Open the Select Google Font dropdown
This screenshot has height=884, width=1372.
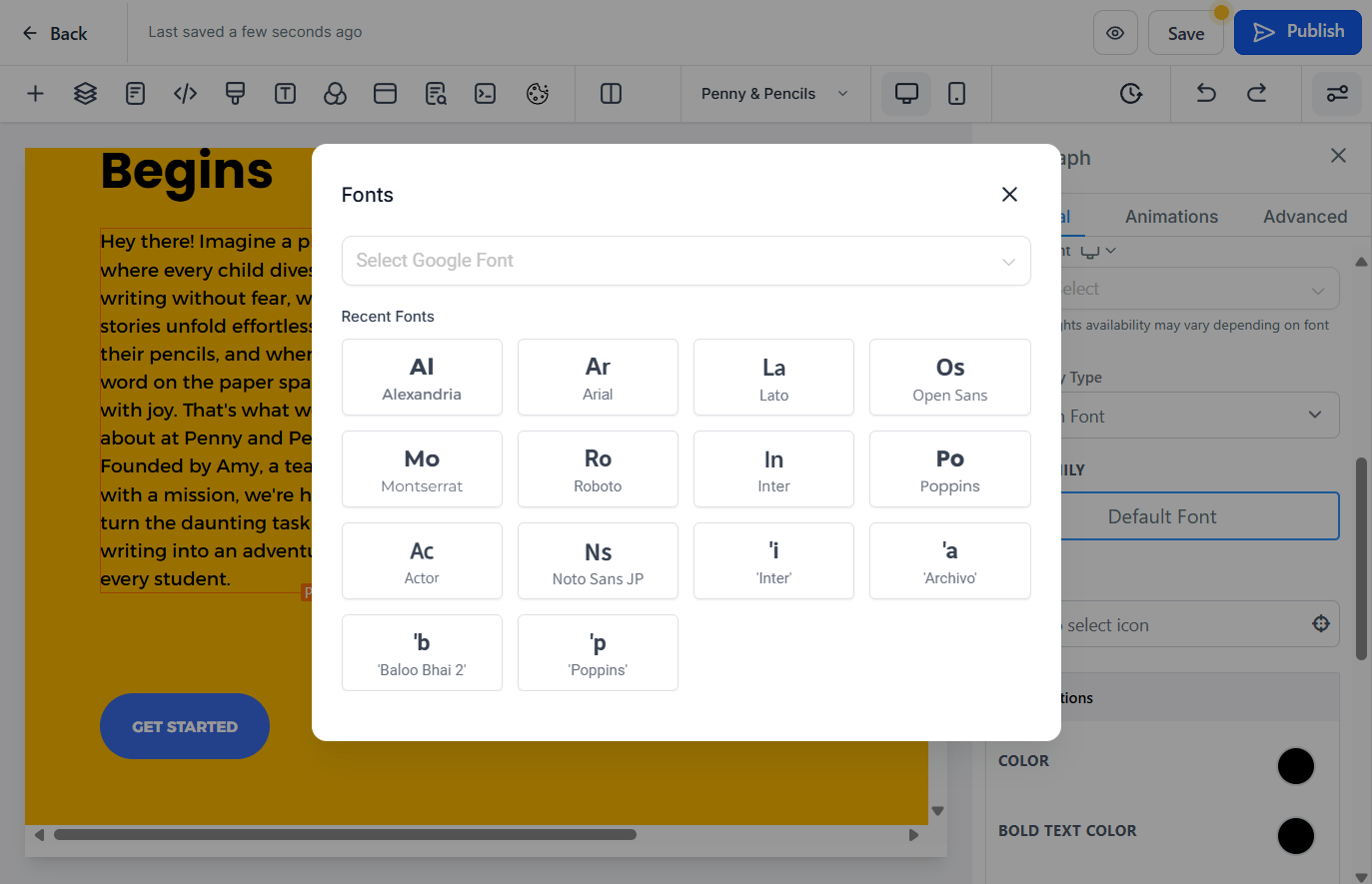(x=686, y=261)
